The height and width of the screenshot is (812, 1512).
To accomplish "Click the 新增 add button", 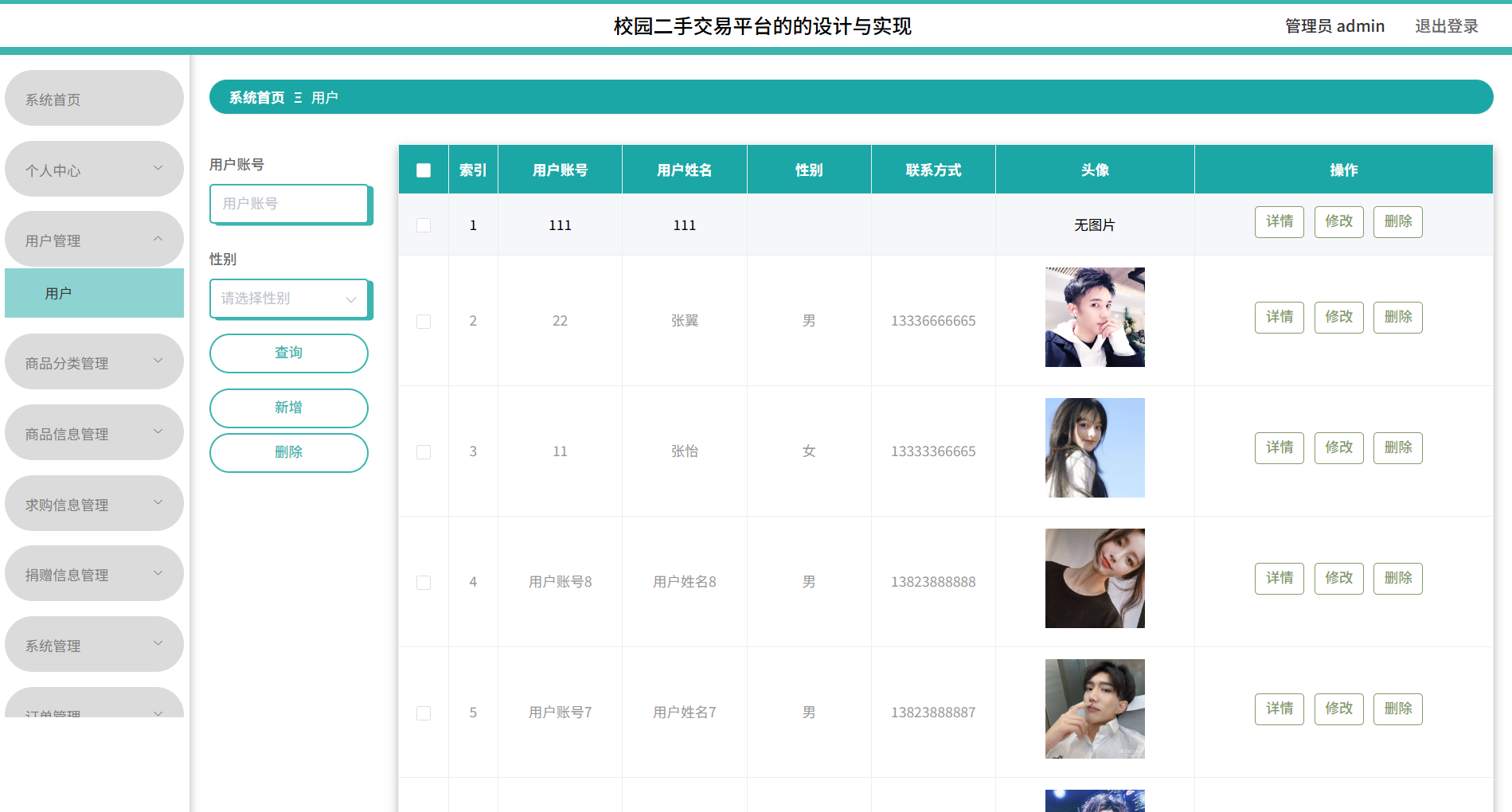I will click(289, 408).
